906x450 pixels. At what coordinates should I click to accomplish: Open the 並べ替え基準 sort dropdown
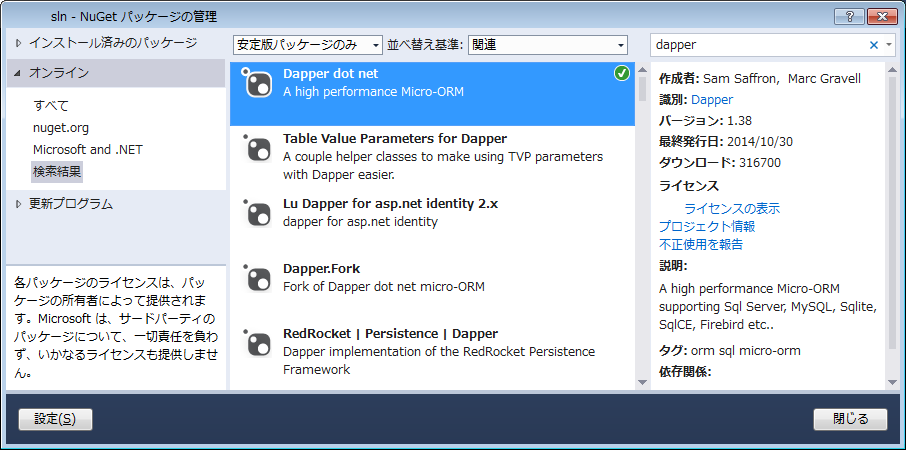click(547, 45)
